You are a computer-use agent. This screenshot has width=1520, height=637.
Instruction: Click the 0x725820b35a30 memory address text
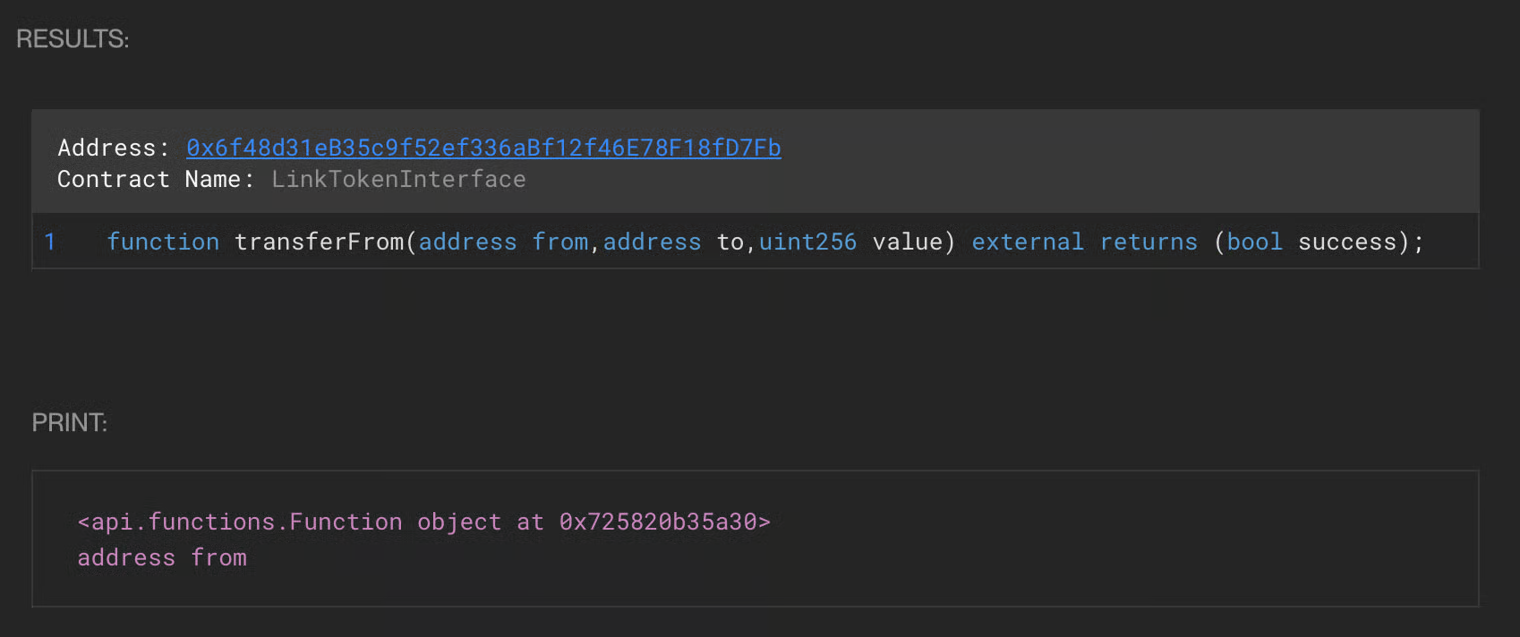coord(659,522)
